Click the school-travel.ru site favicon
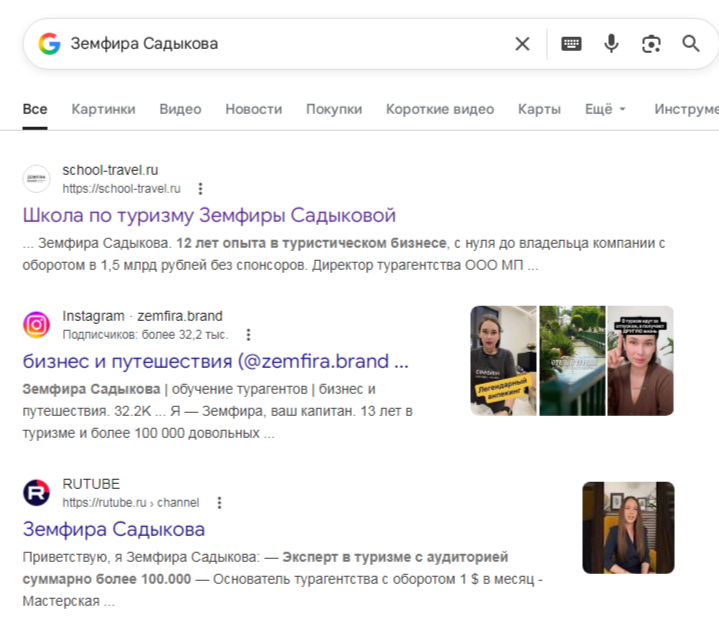Viewport: 719px width, 622px height. 37,179
